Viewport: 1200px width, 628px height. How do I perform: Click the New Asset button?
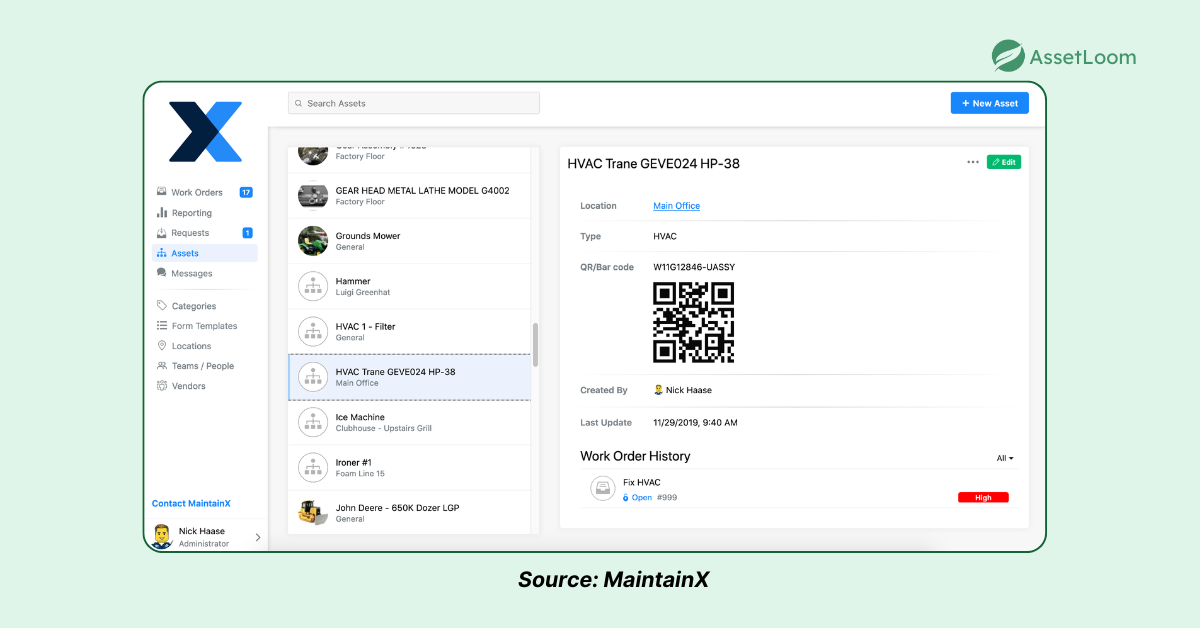pos(989,103)
